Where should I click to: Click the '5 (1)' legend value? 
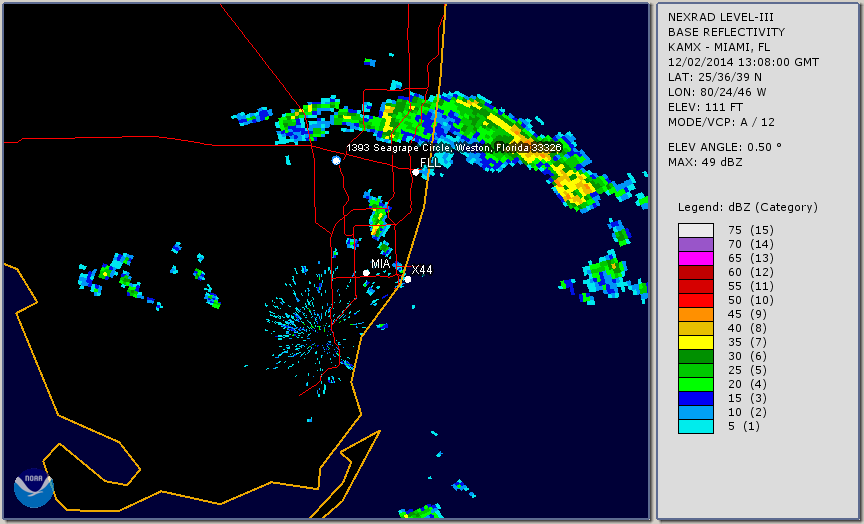coord(743,426)
